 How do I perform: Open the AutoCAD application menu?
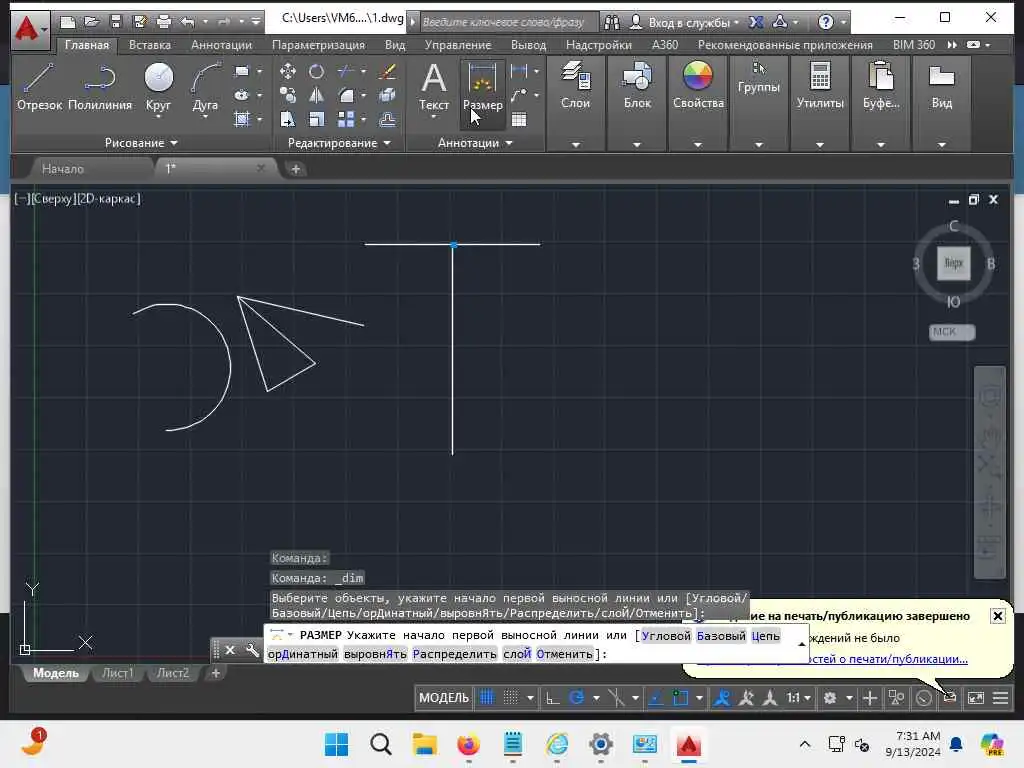(30, 30)
